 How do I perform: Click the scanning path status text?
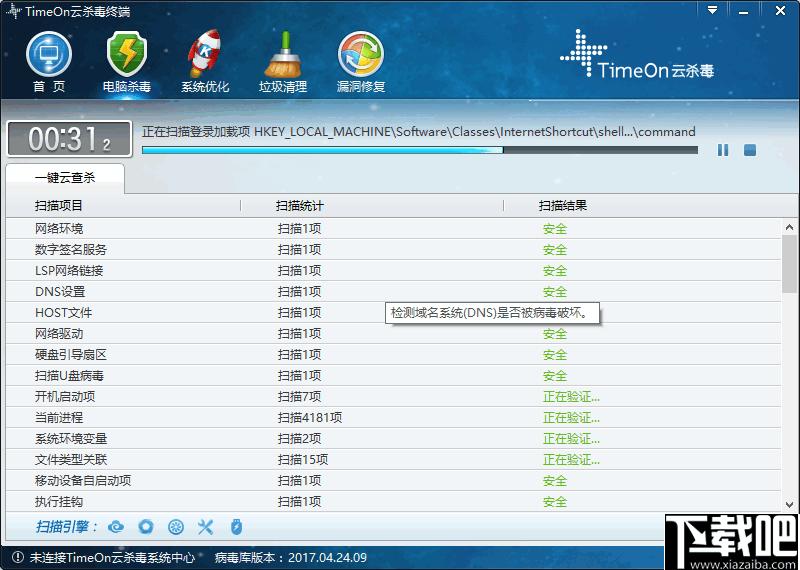click(418, 132)
